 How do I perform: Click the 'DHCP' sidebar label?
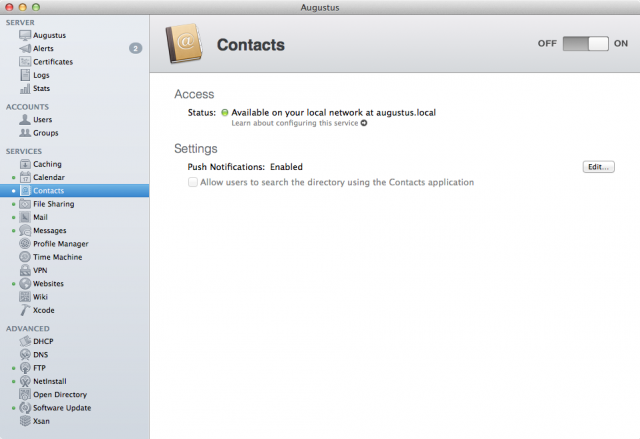(x=43, y=341)
